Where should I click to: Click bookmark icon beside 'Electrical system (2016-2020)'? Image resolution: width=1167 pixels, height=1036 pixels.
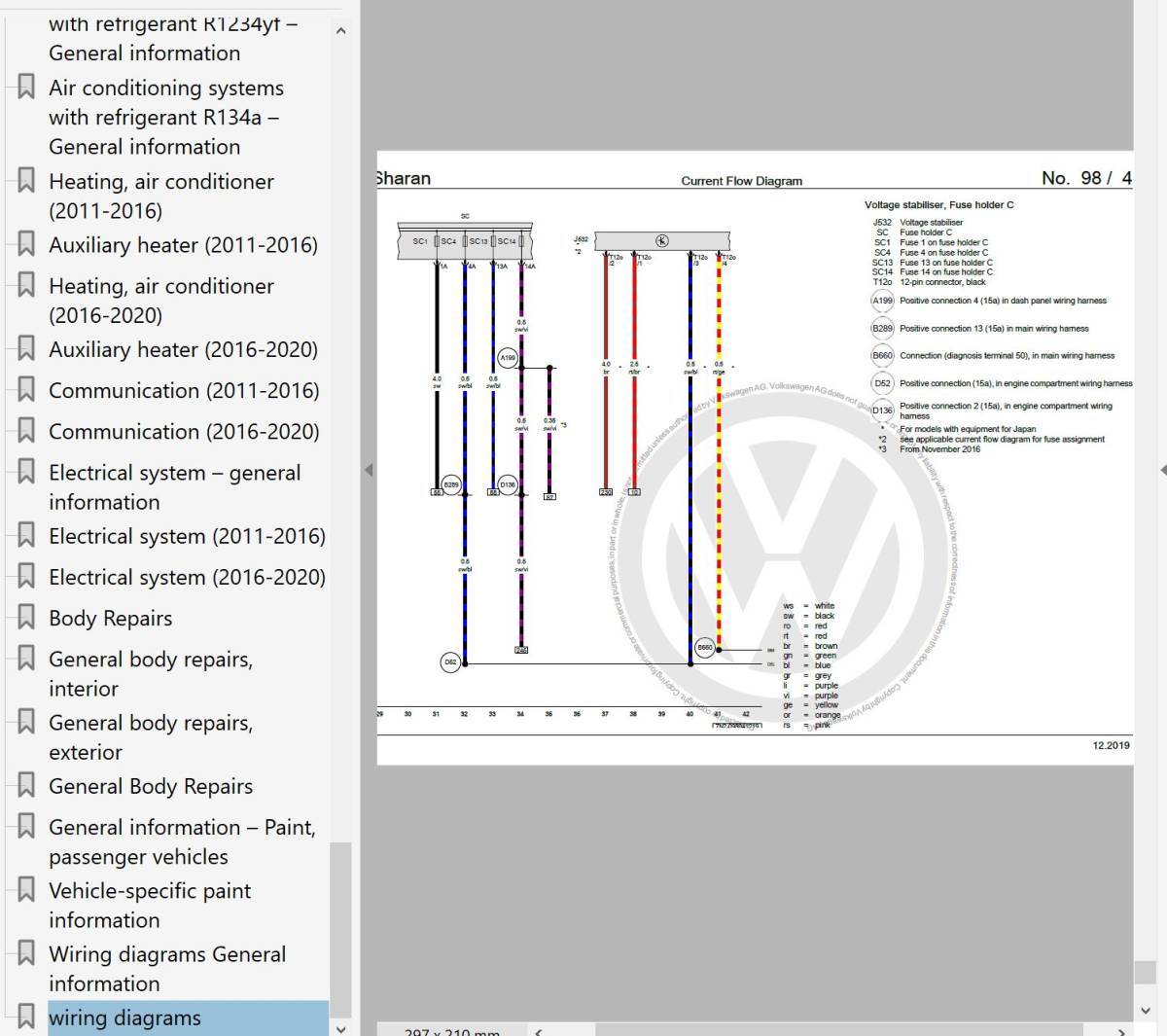point(26,576)
